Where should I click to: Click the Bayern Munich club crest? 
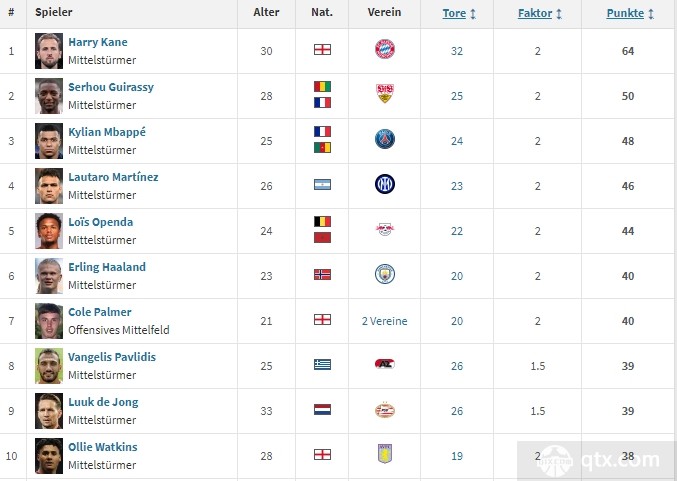[385, 50]
